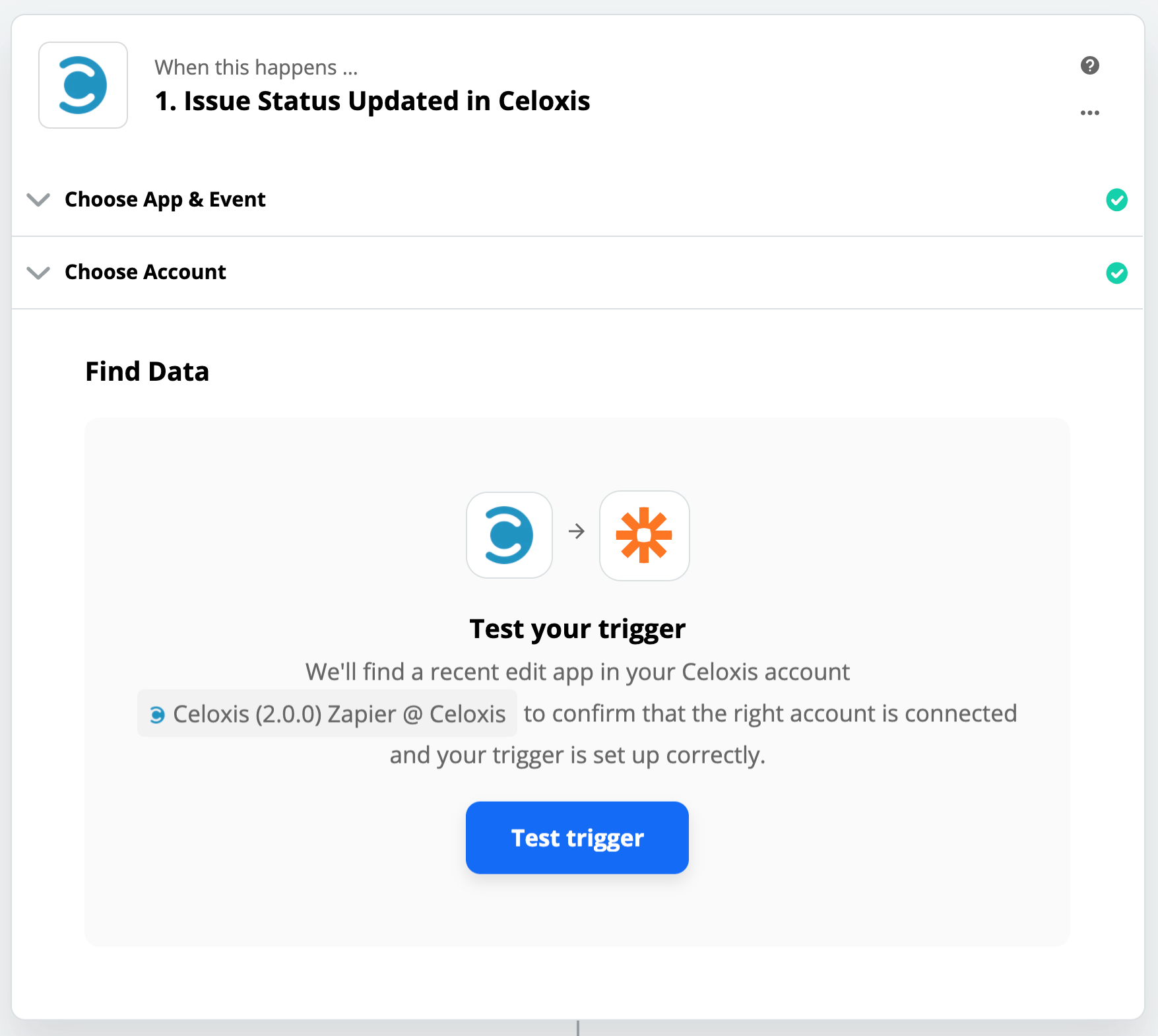Open the help question mark icon
The height and width of the screenshot is (1036, 1158).
(x=1089, y=65)
